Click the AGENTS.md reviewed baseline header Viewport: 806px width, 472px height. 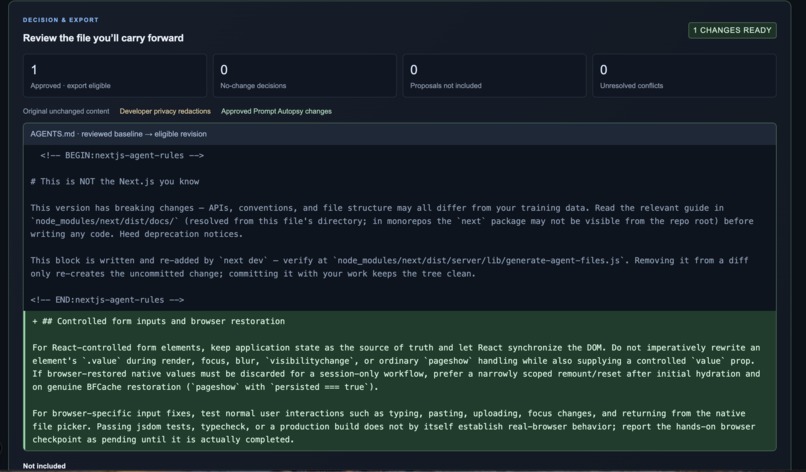(399, 134)
